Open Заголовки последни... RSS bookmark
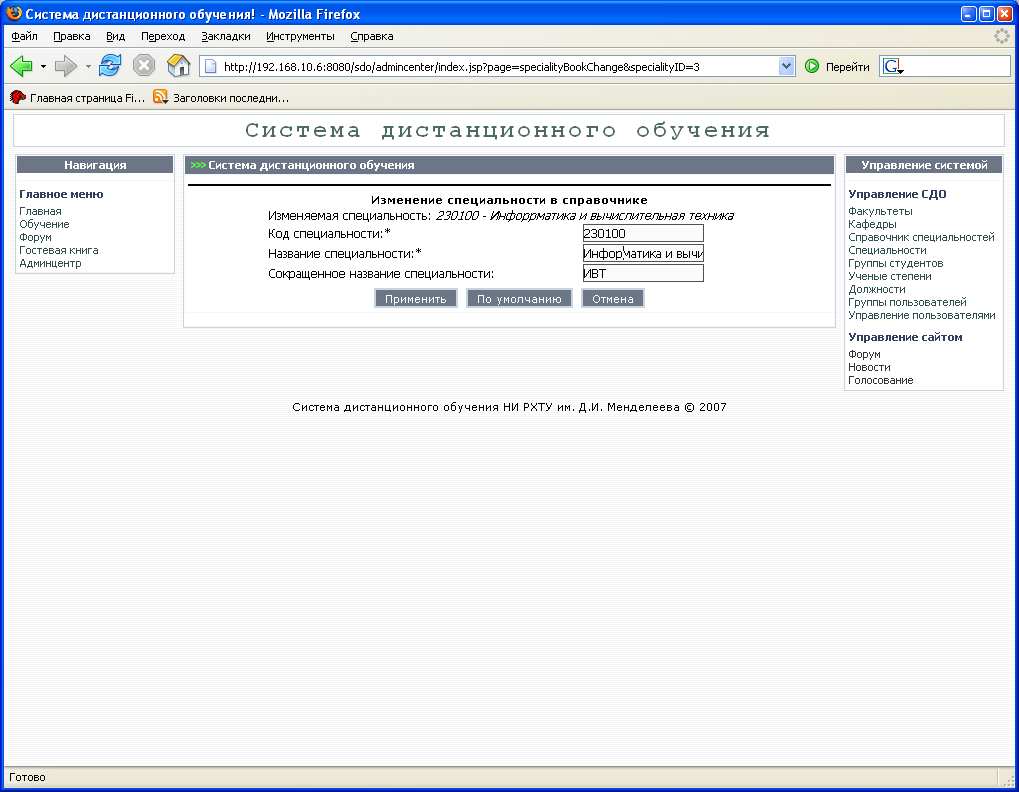This screenshot has width=1019, height=792. pyautogui.click(x=221, y=98)
